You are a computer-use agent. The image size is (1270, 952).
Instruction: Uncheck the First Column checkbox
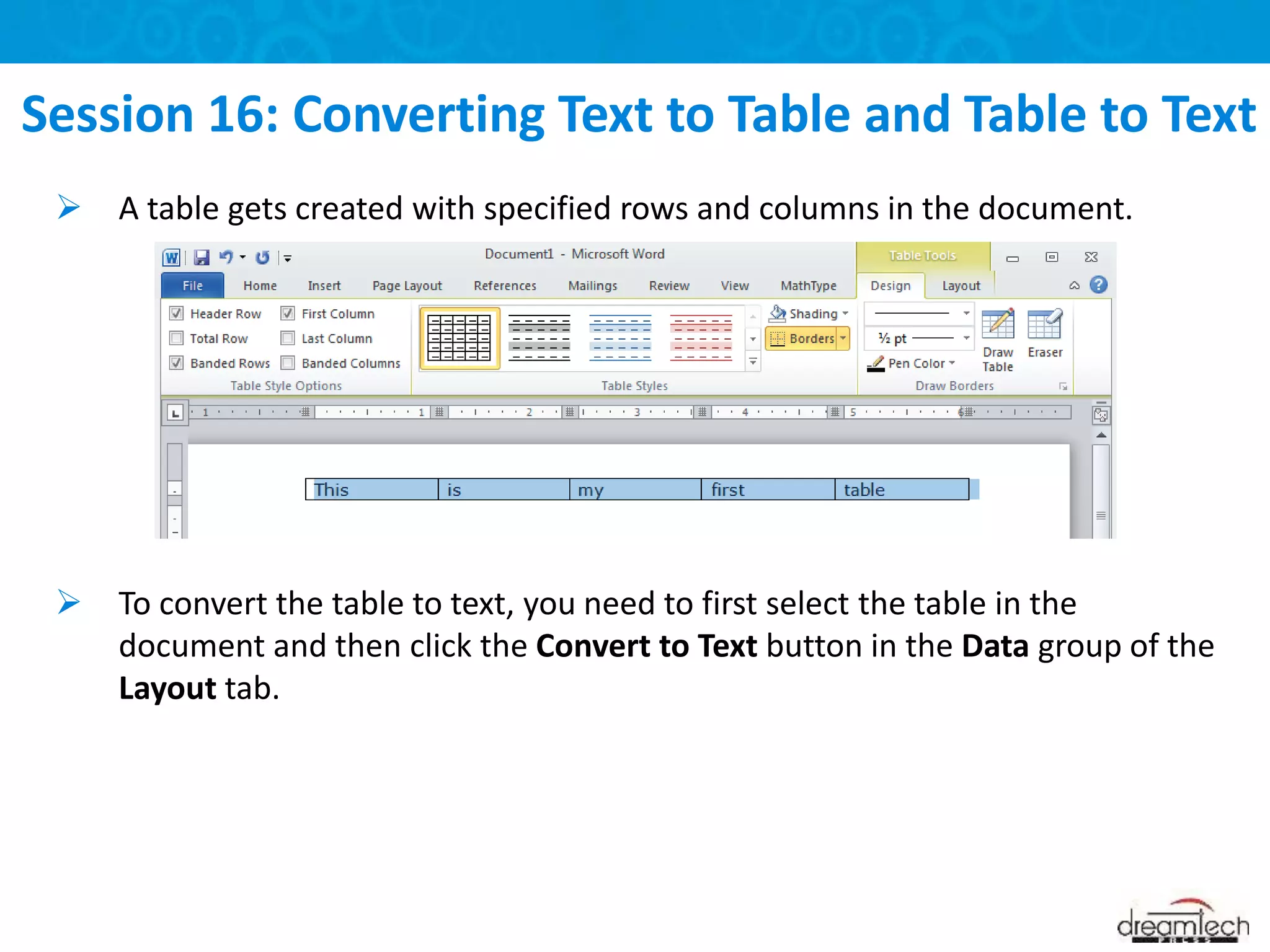coord(288,314)
